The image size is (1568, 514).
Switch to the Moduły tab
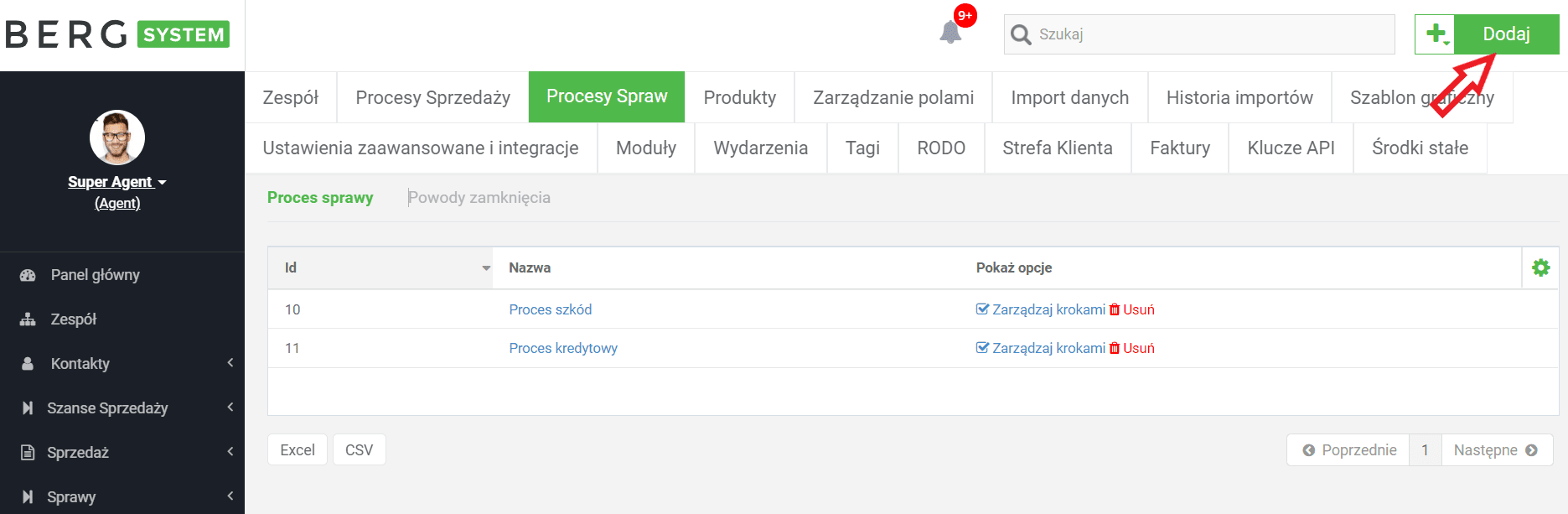pyautogui.click(x=646, y=148)
